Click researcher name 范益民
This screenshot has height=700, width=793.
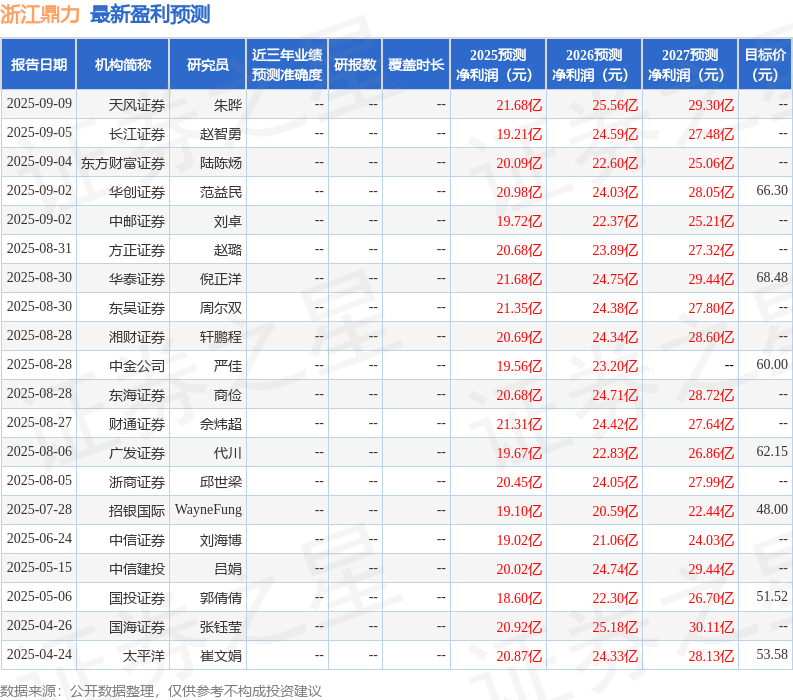pyautogui.click(x=221, y=192)
